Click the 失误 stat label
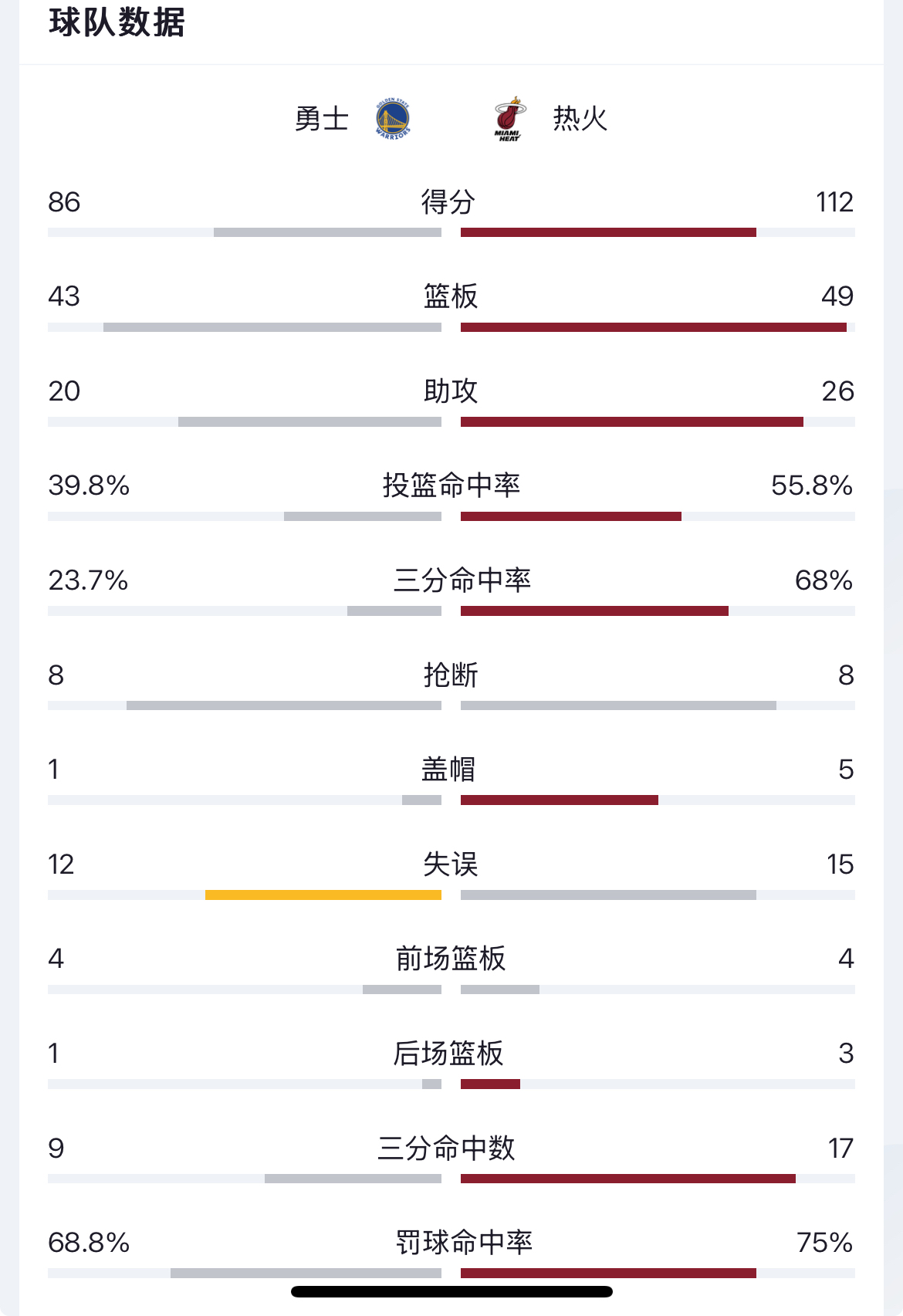The height and width of the screenshot is (1316, 903). click(451, 864)
